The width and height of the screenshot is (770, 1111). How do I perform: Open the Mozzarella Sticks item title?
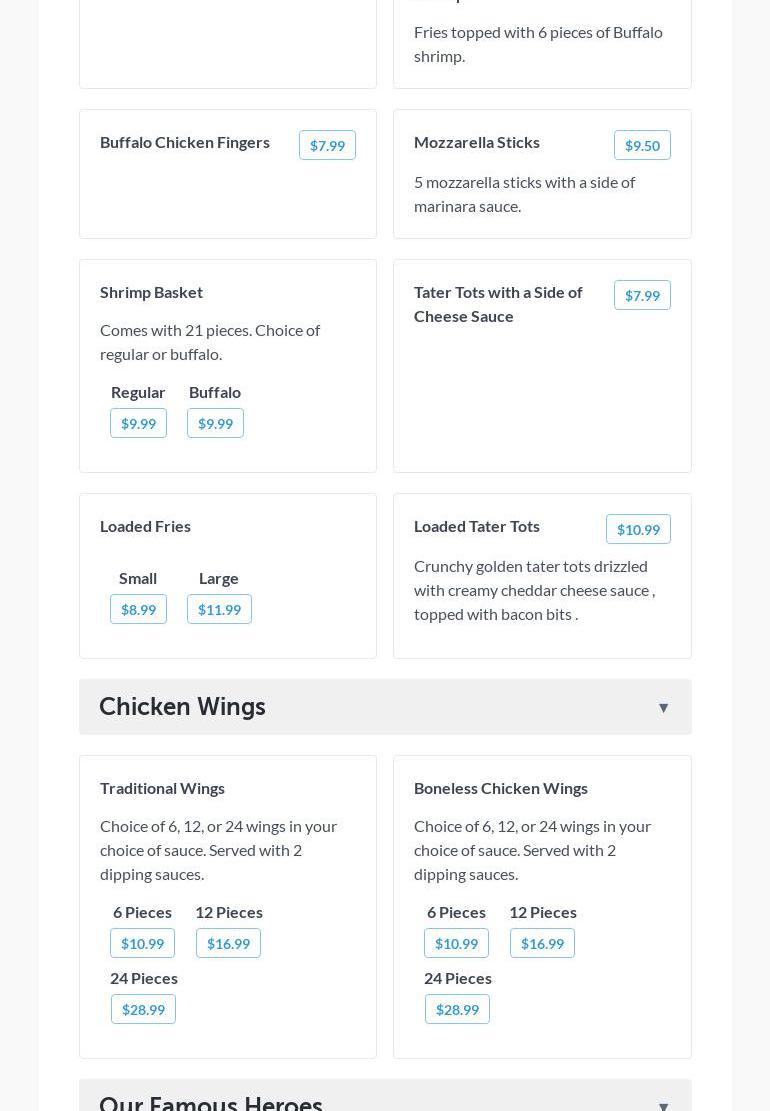pyautogui.click(x=477, y=142)
